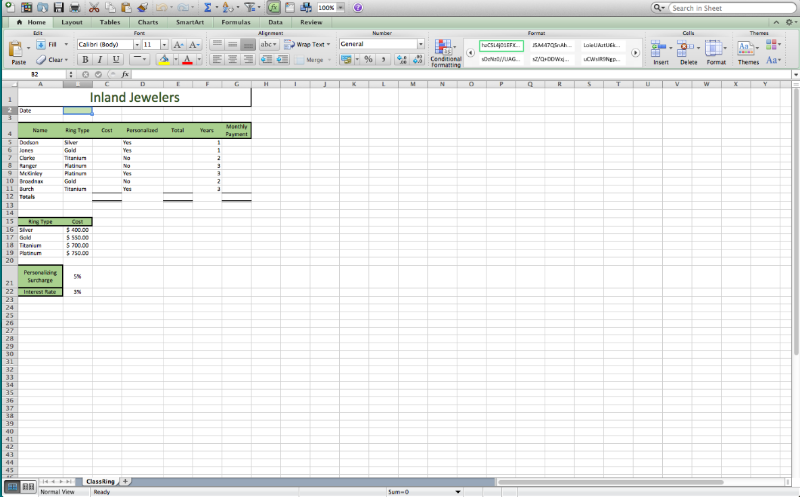Image resolution: width=800 pixels, height=497 pixels.
Task: Open the Wrap Text dropdown arrow
Action: click(x=328, y=44)
